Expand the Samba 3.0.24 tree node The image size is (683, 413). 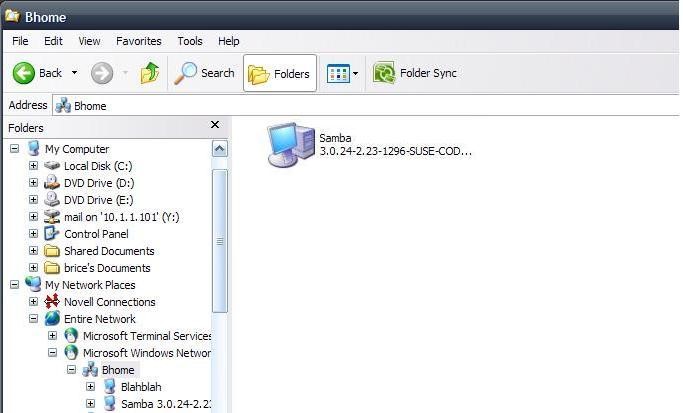coord(90,403)
